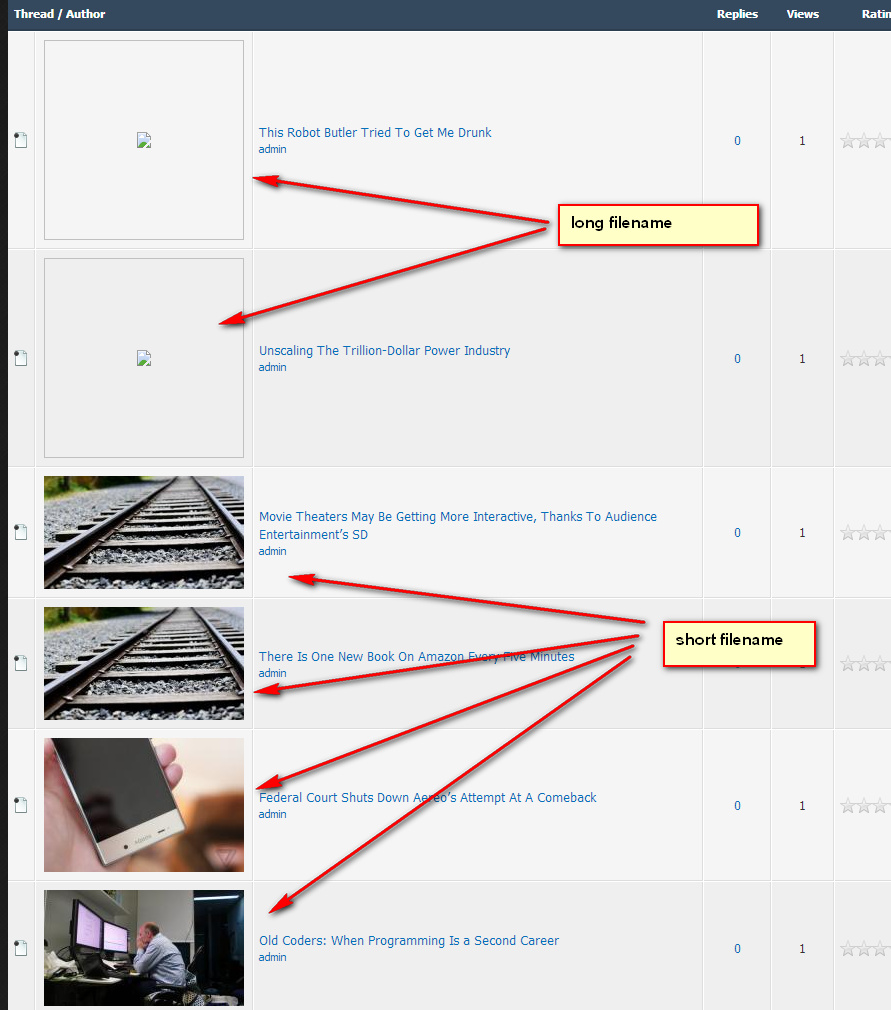Sort threads by Replies column header
Viewport: 891px width, 1010px height.
[737, 14]
